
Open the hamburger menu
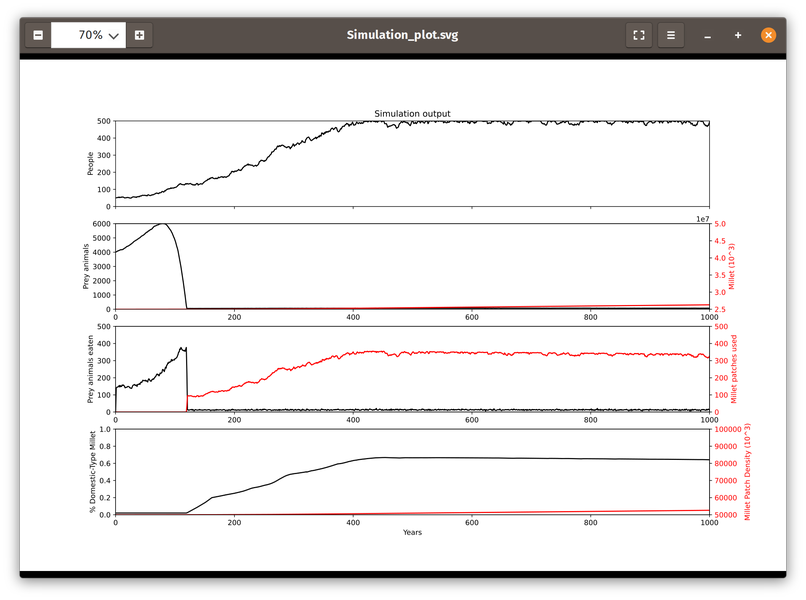tap(671, 34)
